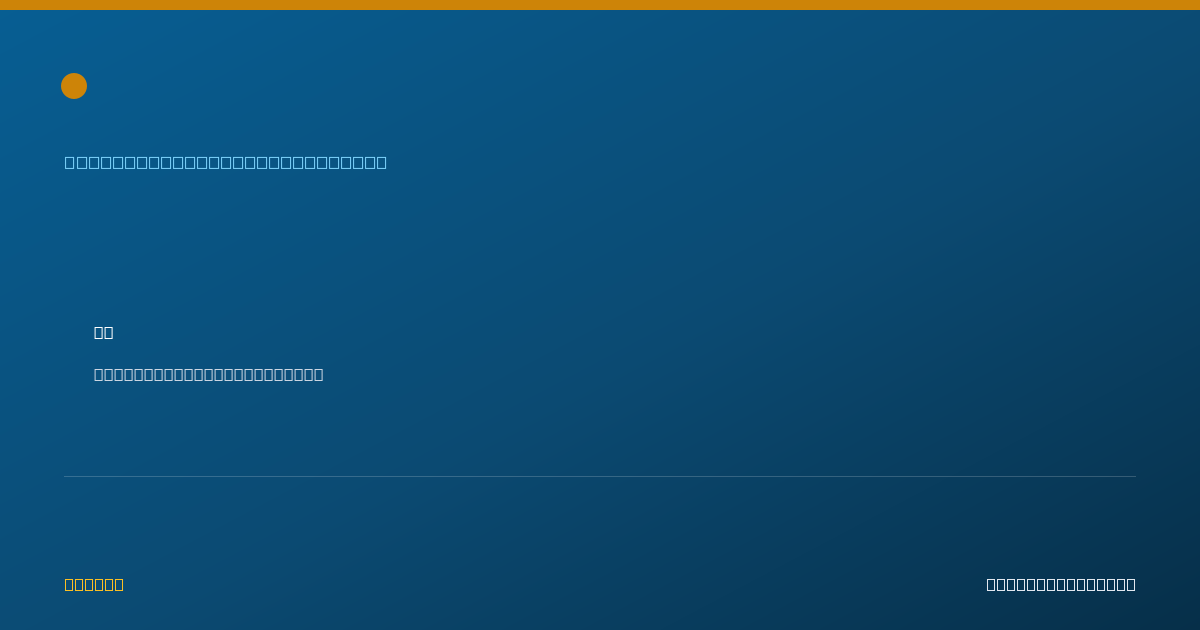1200x630 pixels.
Task: Click the thin horizontal divider line
Action: point(600,476)
